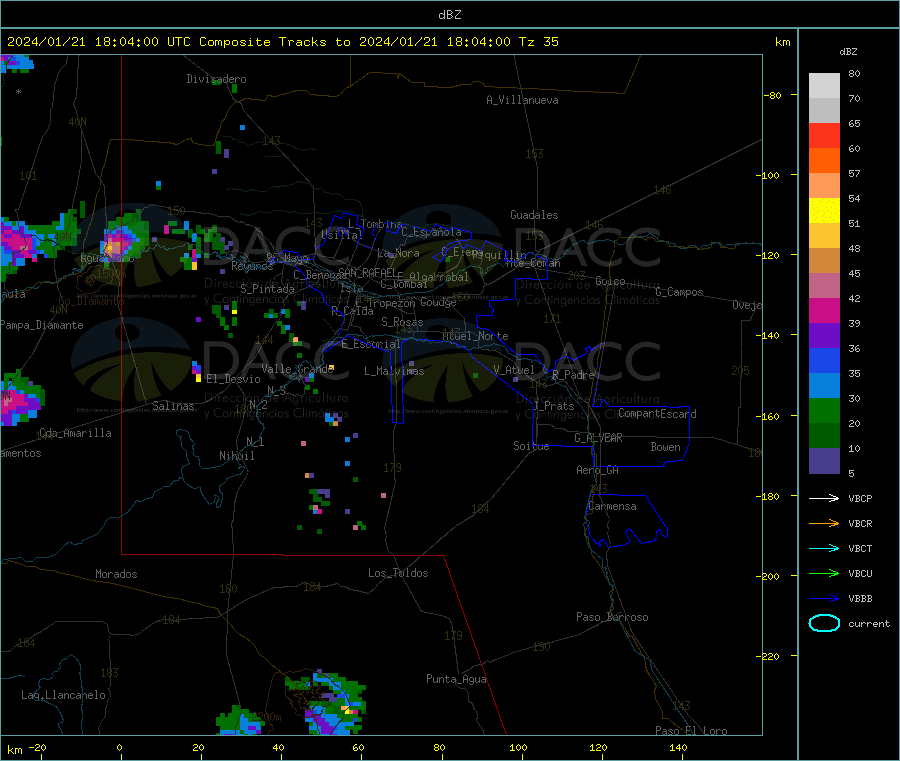Select the blue 35 dBZ color swatch

824,360
